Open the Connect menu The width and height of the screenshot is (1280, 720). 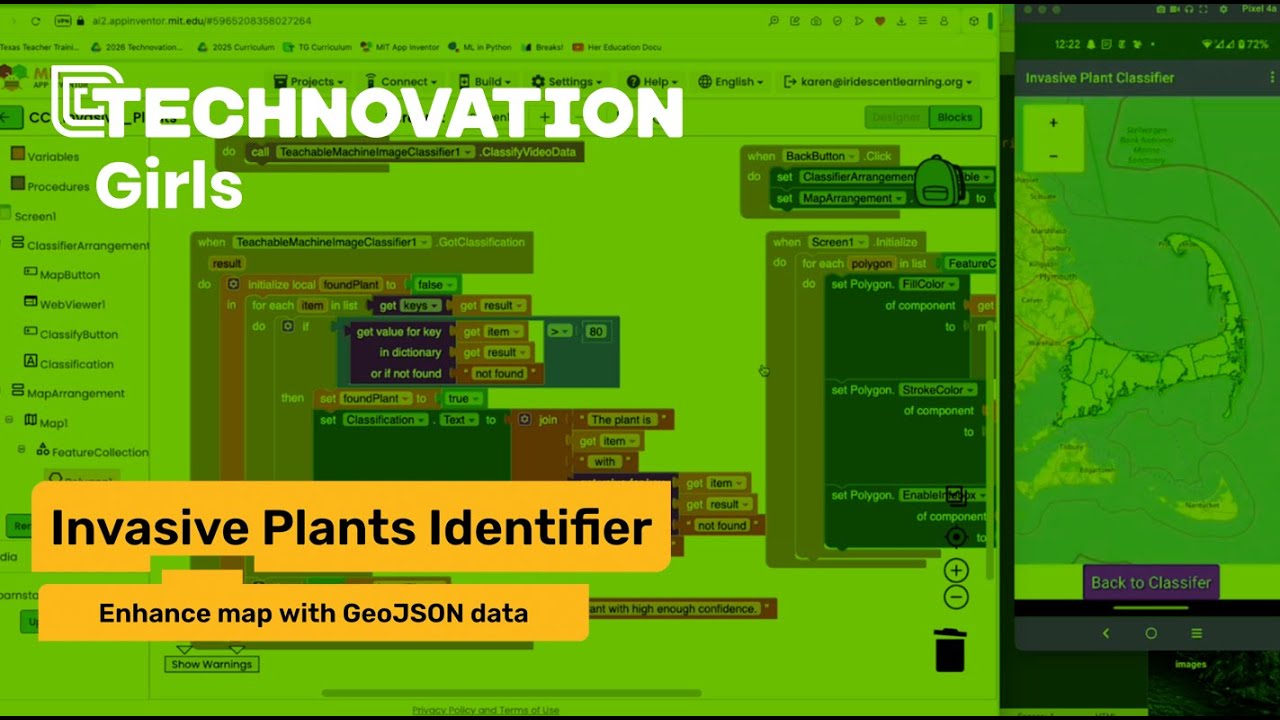click(400, 82)
